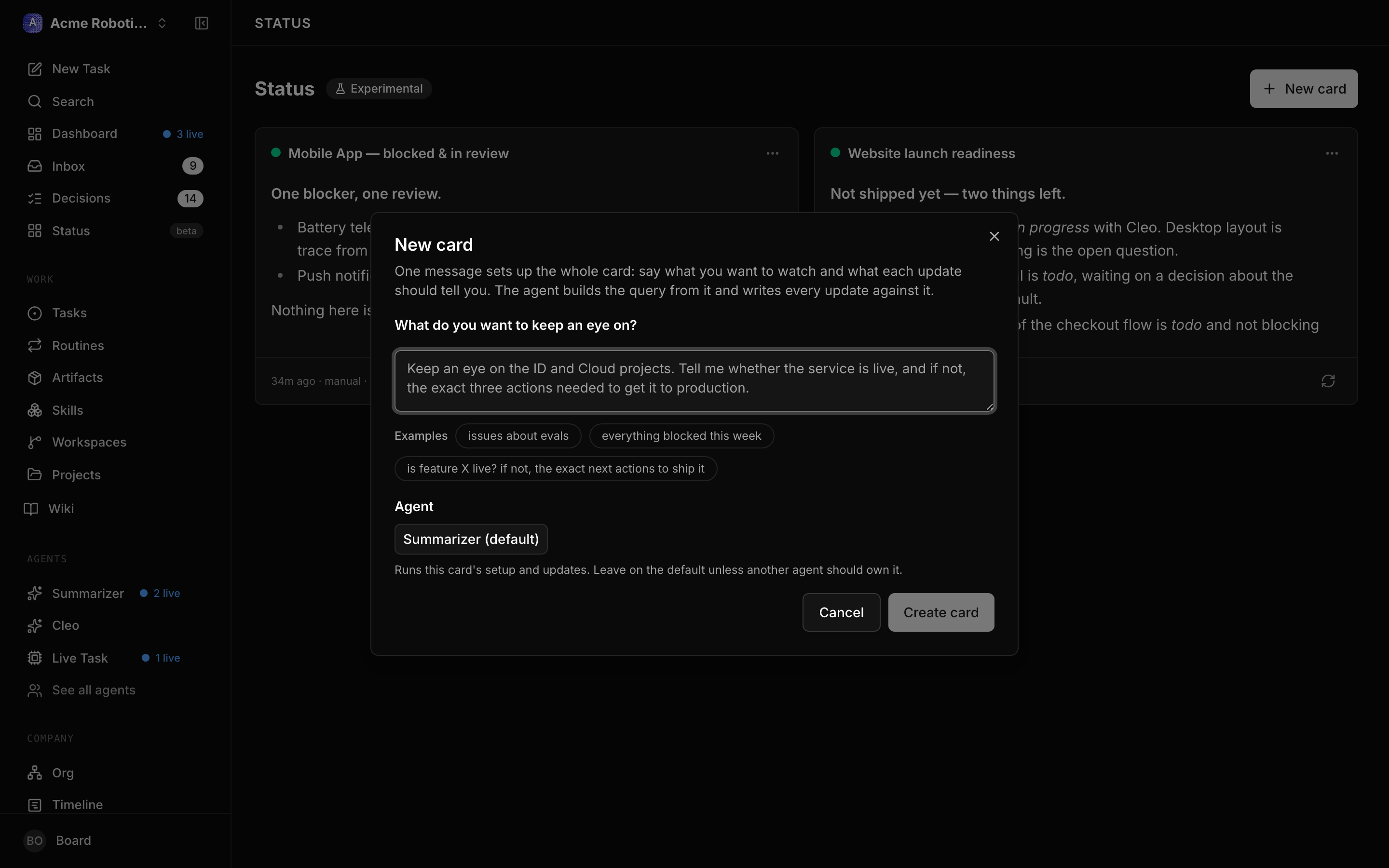
Task: Choose 'everything blocked this week' example
Action: pos(681,436)
